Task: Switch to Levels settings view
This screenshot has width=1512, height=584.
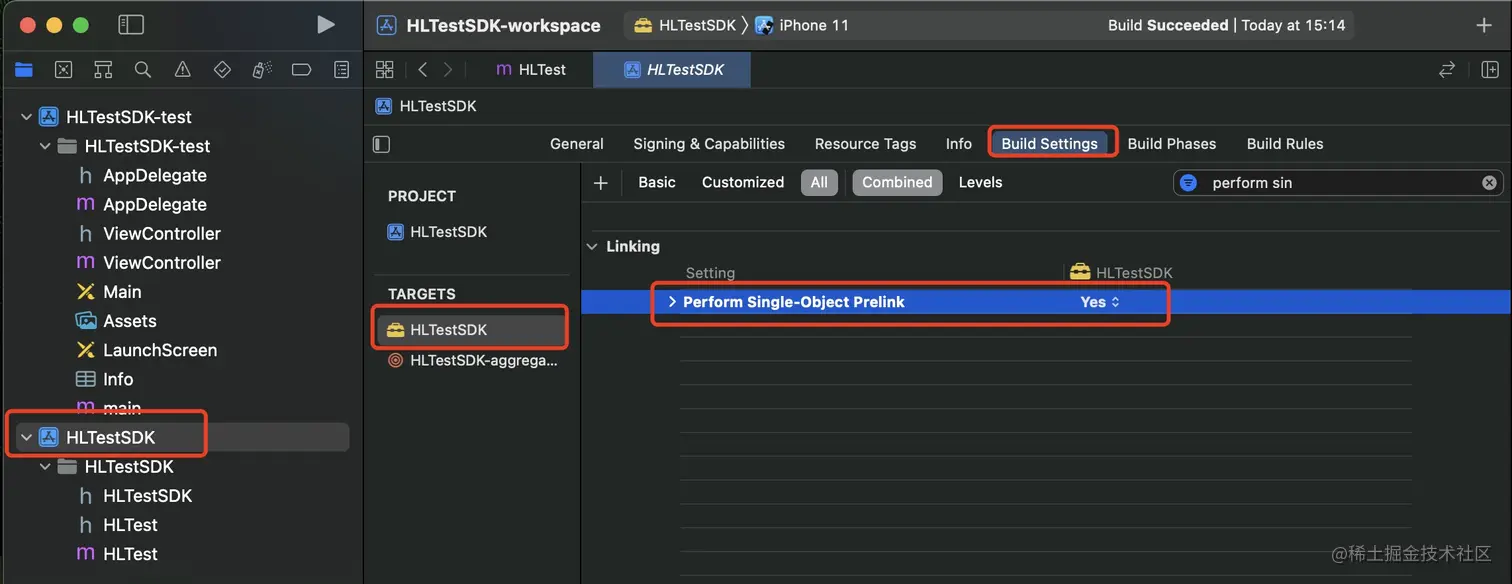Action: point(980,183)
